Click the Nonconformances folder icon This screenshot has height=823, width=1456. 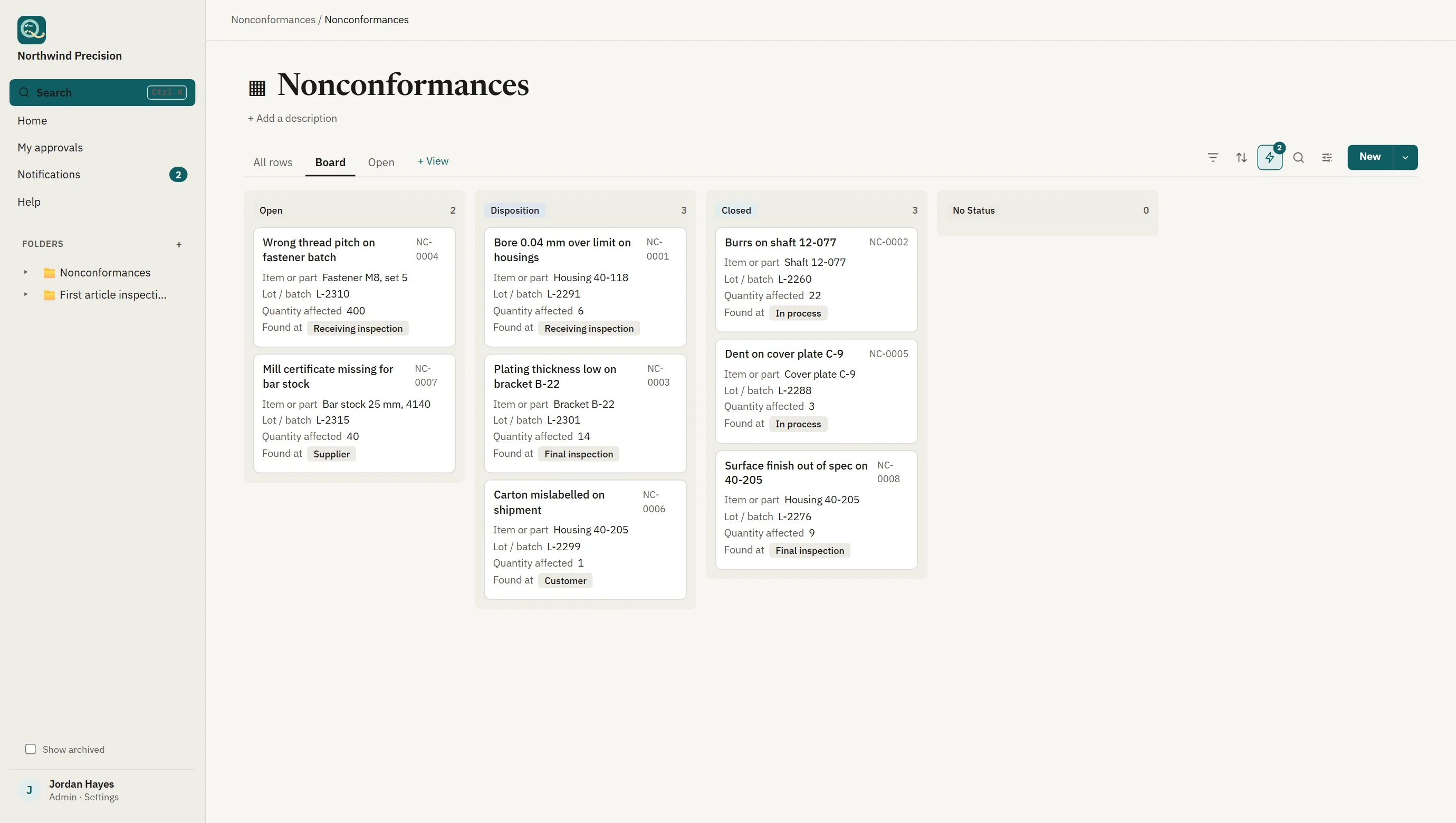[x=49, y=273]
